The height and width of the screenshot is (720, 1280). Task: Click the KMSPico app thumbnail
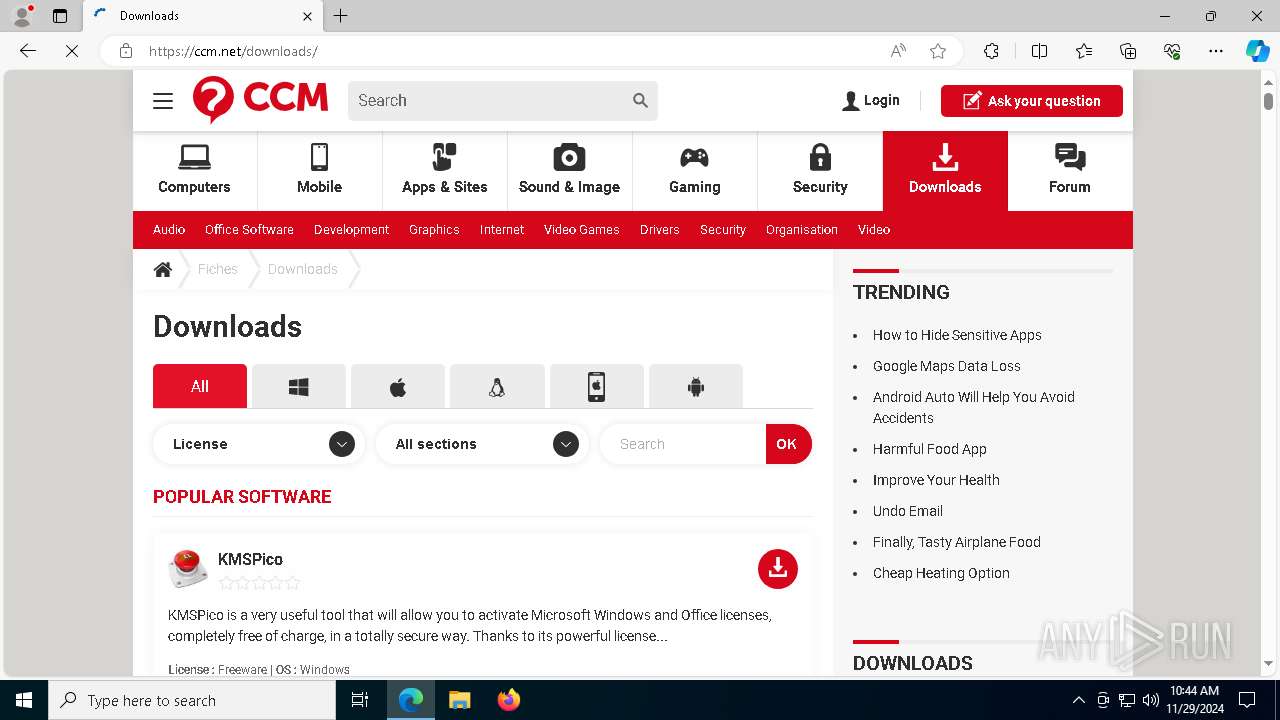click(188, 569)
